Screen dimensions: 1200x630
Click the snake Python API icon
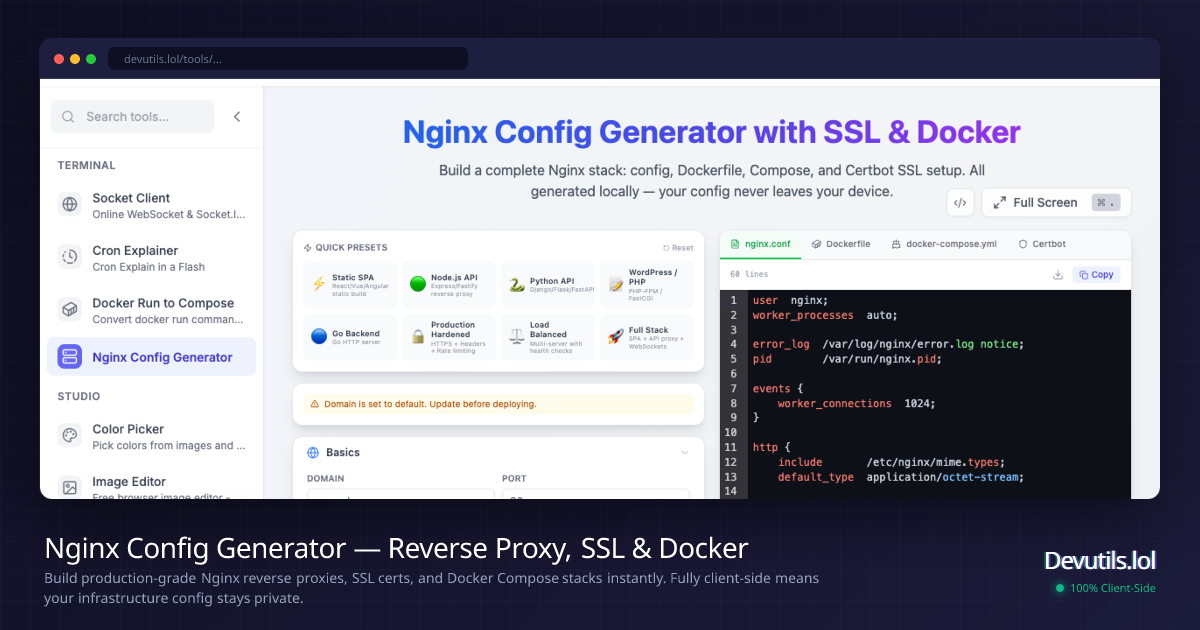coord(517,284)
